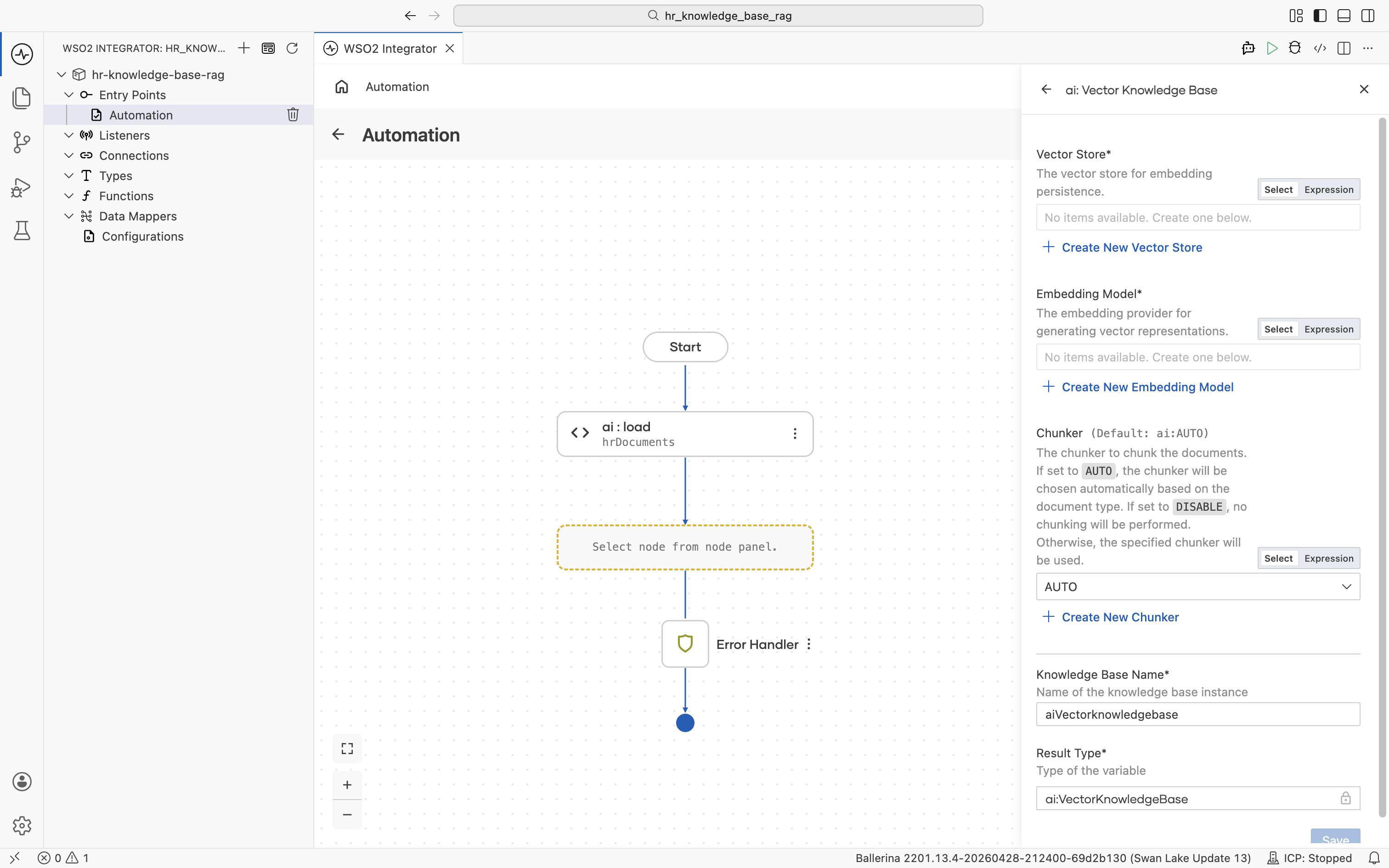The image size is (1389, 868).
Task: Toggle bottom panel visibility
Action: [1344, 16]
